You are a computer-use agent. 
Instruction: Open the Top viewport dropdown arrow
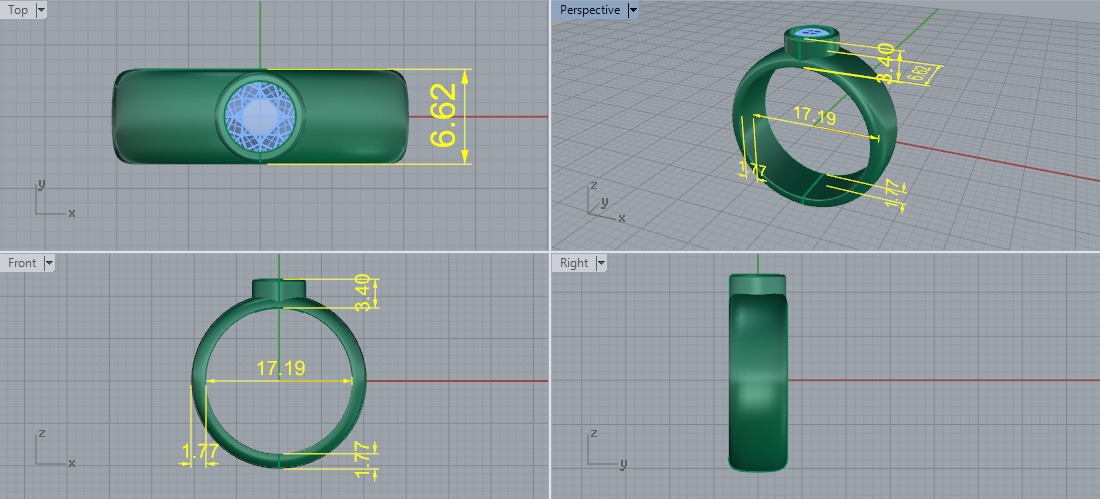(40, 10)
